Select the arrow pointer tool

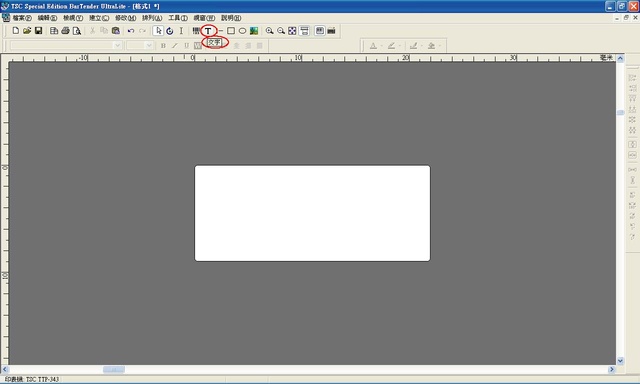158,31
